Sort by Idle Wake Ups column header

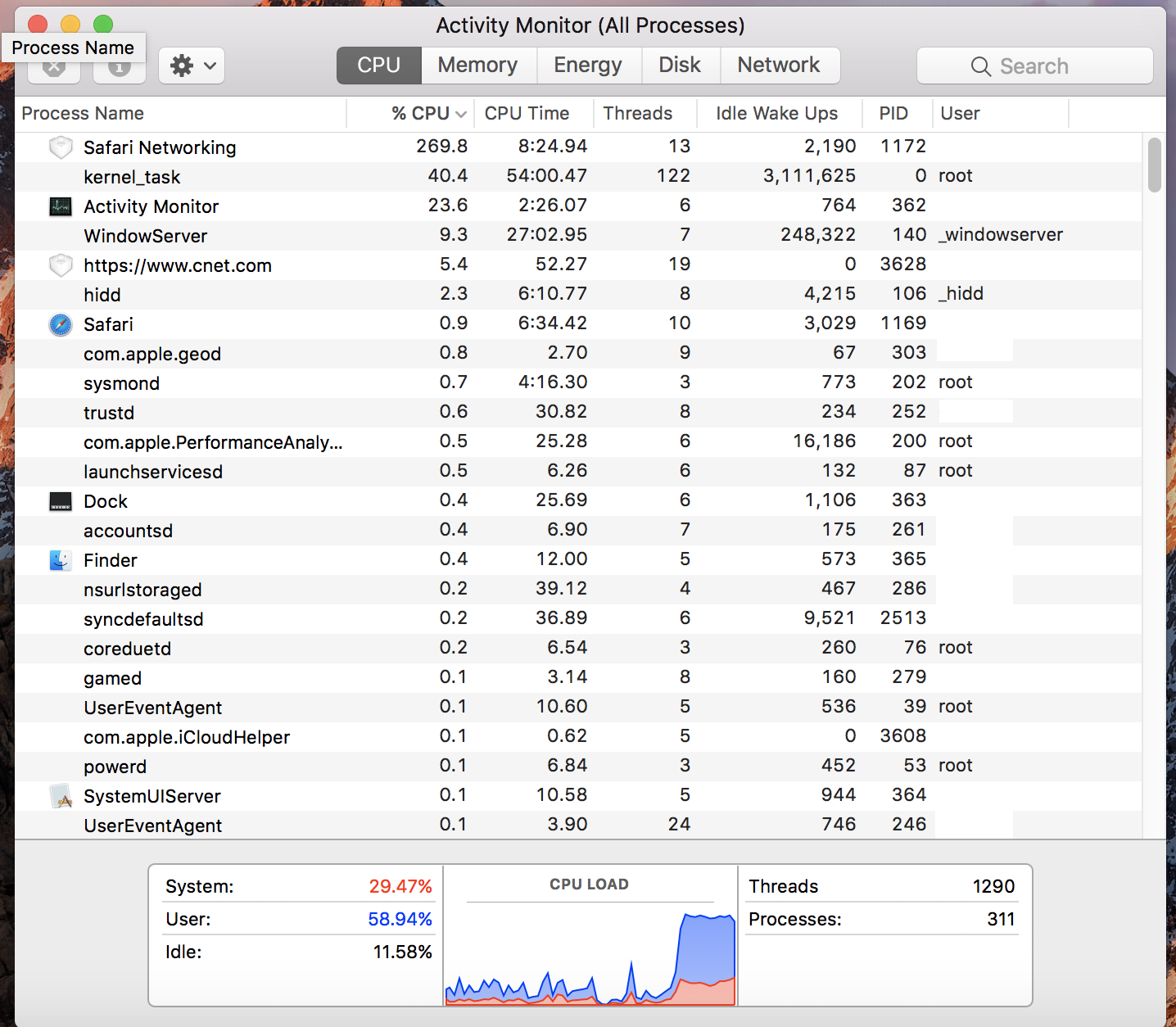(x=780, y=113)
